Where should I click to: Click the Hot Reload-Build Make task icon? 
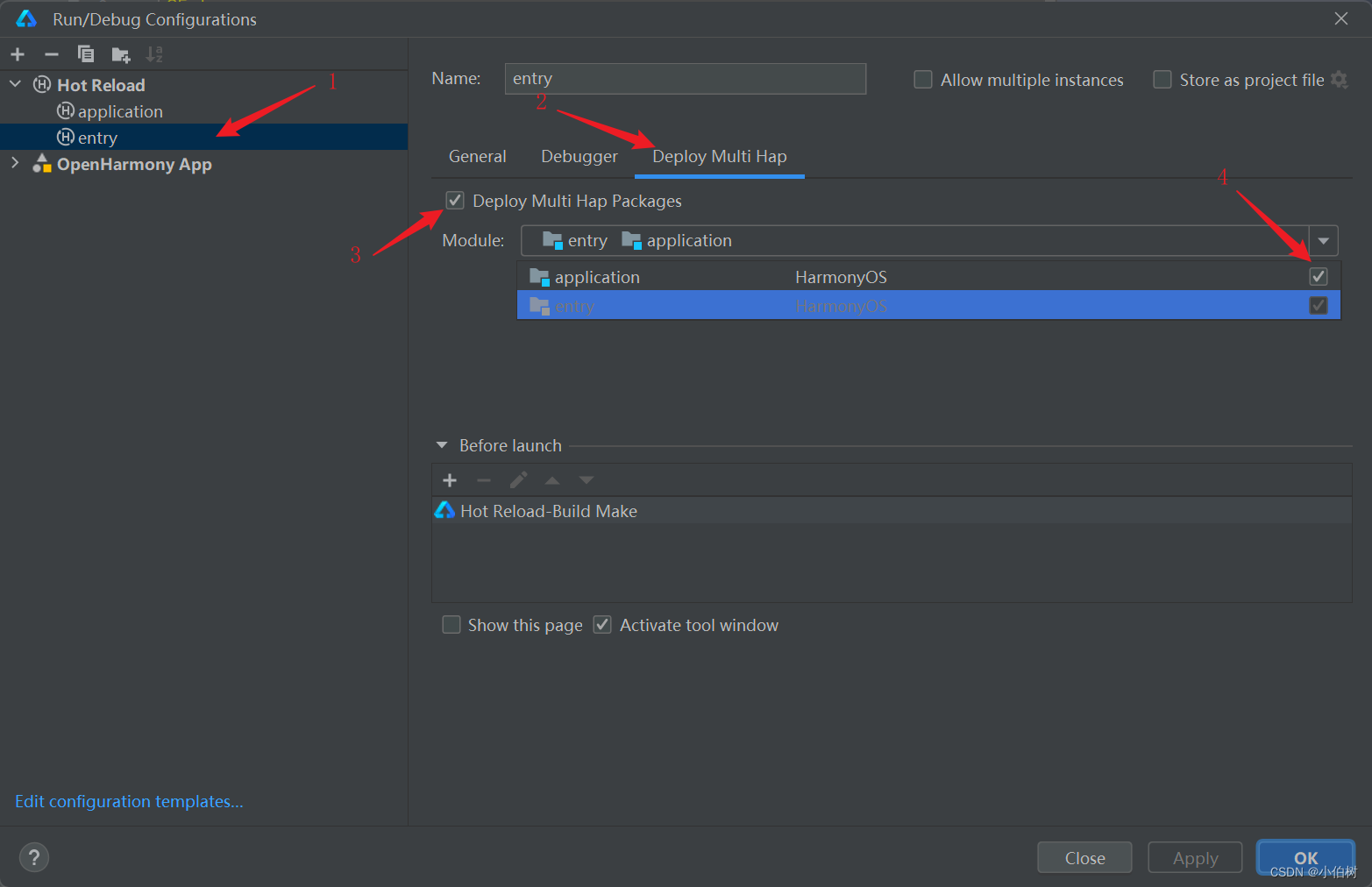tap(445, 510)
